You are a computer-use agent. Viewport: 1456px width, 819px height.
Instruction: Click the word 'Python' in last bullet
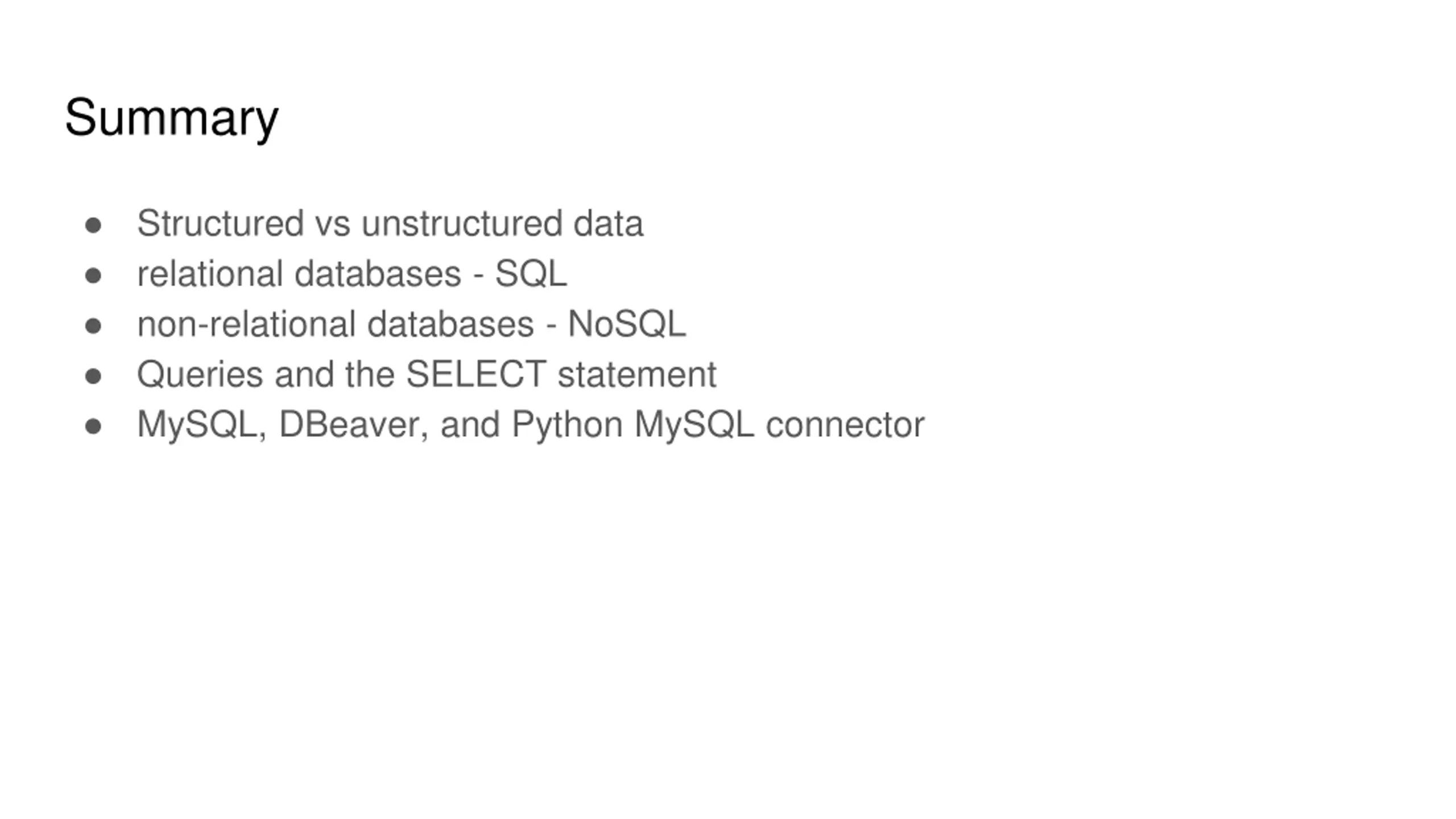567,425
